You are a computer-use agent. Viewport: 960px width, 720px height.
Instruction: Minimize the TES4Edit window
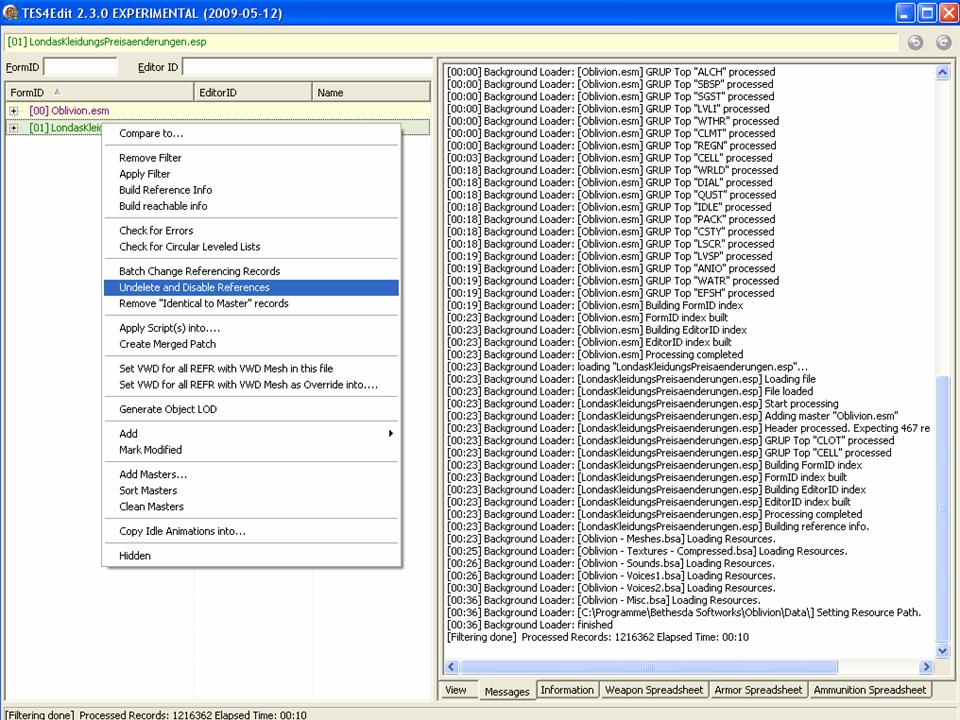pyautogui.click(x=905, y=12)
